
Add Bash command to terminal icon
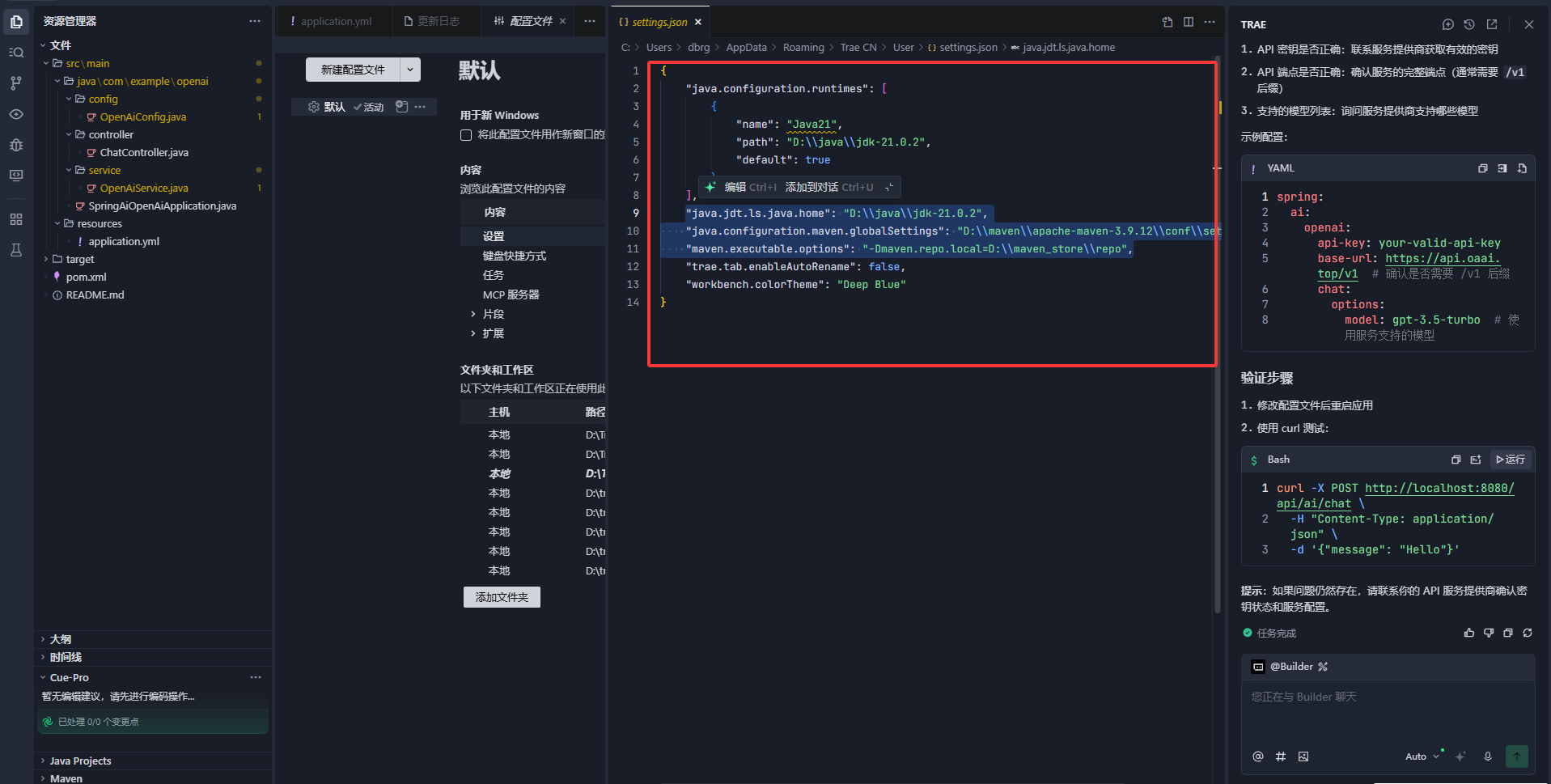click(1476, 460)
